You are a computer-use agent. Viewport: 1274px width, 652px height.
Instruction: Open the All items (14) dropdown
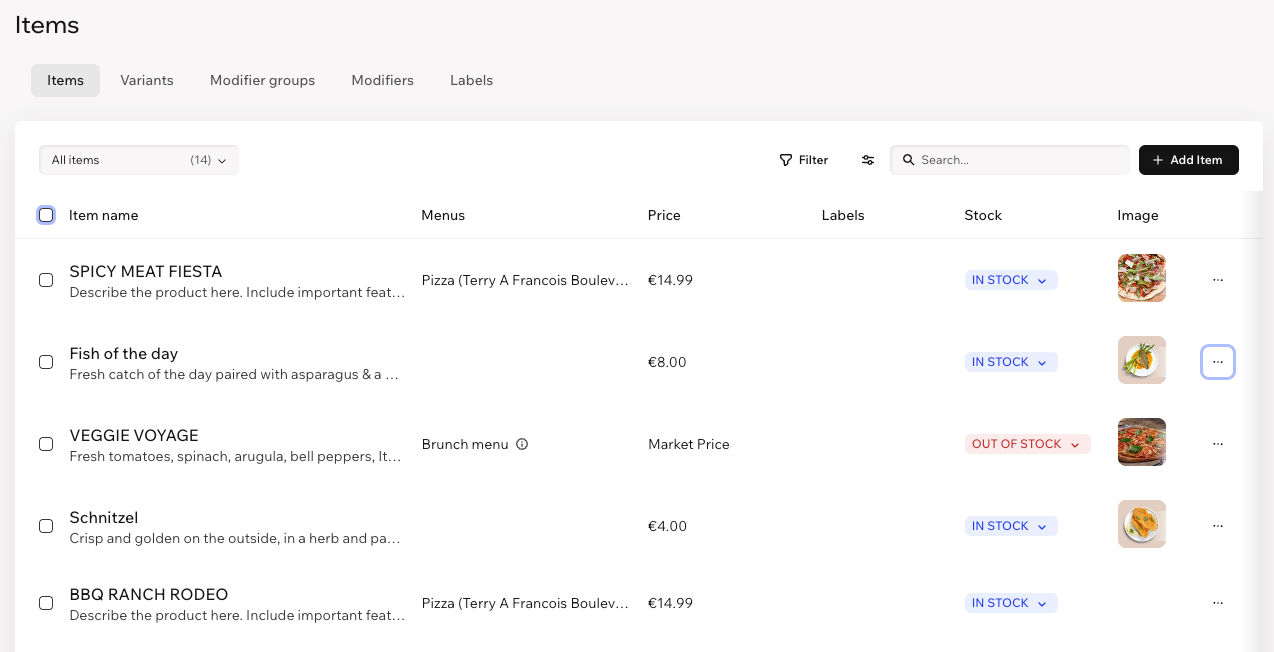tap(139, 160)
